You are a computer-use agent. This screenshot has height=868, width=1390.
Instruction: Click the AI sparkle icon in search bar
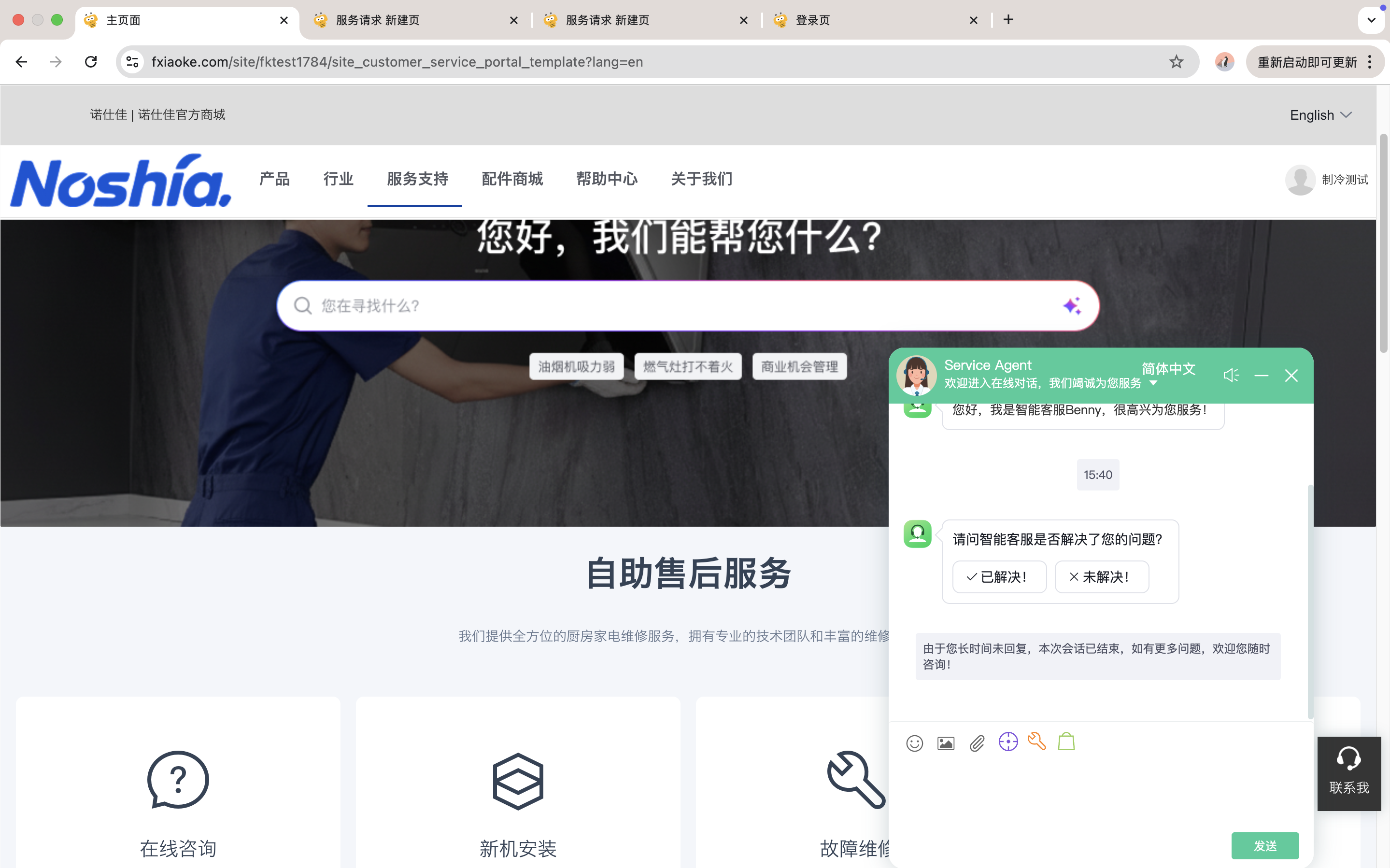tap(1071, 306)
